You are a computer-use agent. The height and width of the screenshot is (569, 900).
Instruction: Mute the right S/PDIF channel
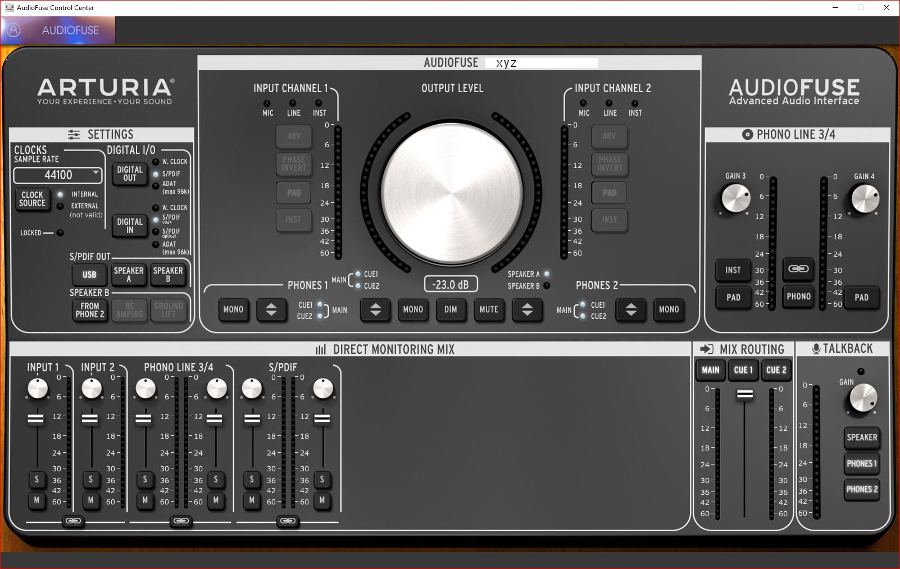(x=322, y=500)
